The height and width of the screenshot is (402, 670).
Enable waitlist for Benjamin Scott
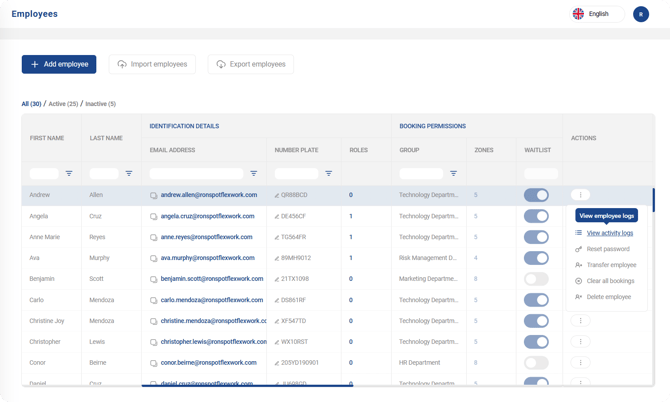tap(536, 279)
